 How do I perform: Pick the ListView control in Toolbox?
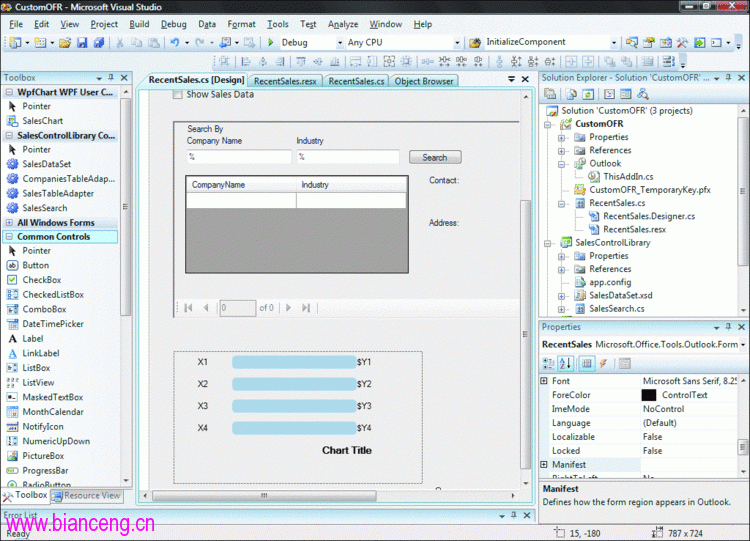tap(38, 383)
